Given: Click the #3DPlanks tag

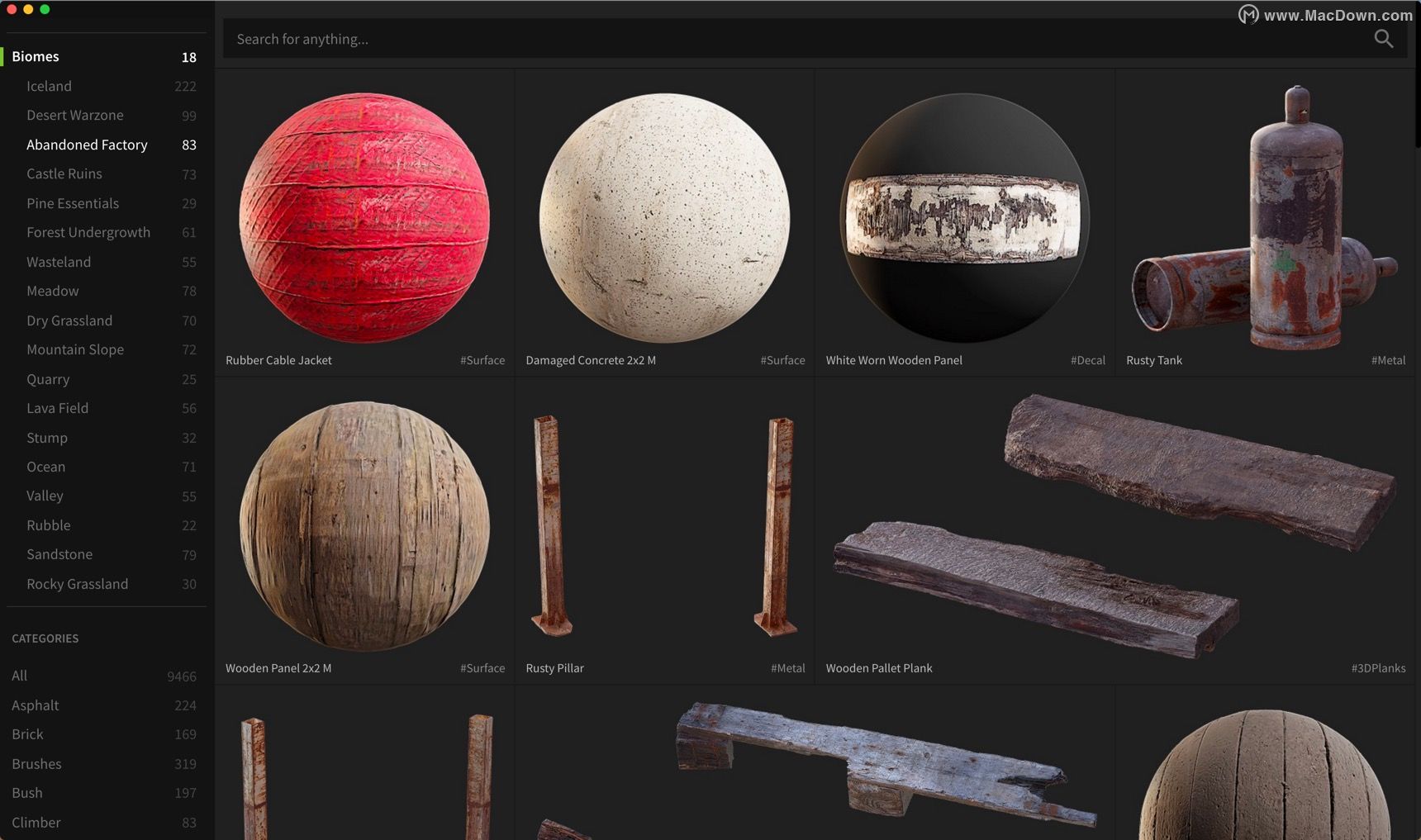Looking at the screenshot, I should point(1378,668).
